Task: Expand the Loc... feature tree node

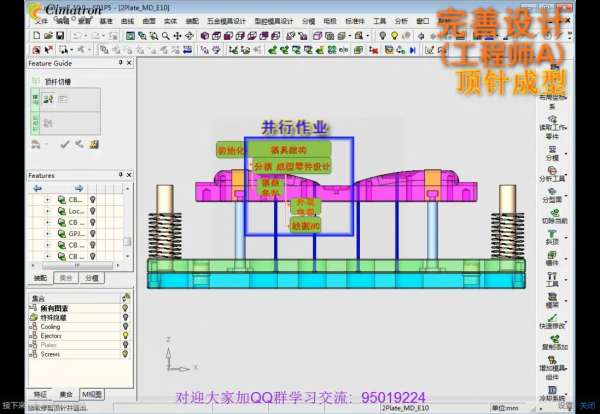Action: click(x=48, y=211)
